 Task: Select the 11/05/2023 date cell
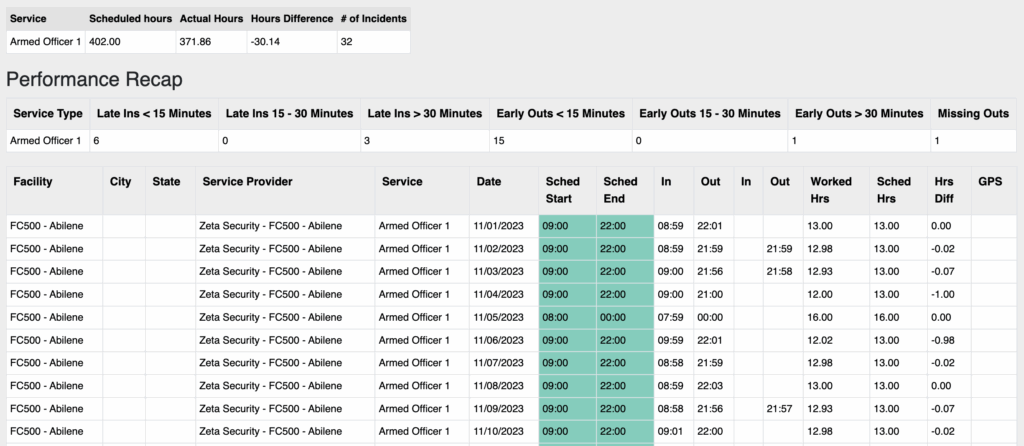pos(498,318)
